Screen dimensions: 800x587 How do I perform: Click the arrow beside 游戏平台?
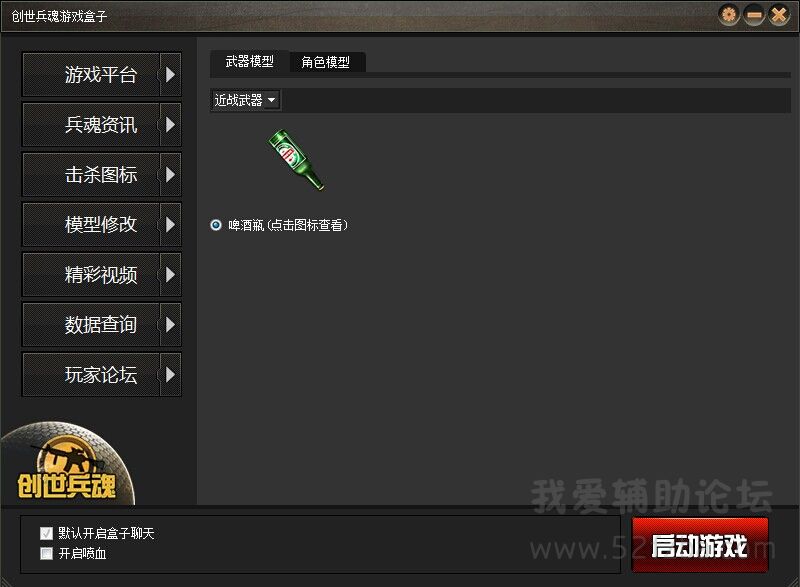click(170, 75)
